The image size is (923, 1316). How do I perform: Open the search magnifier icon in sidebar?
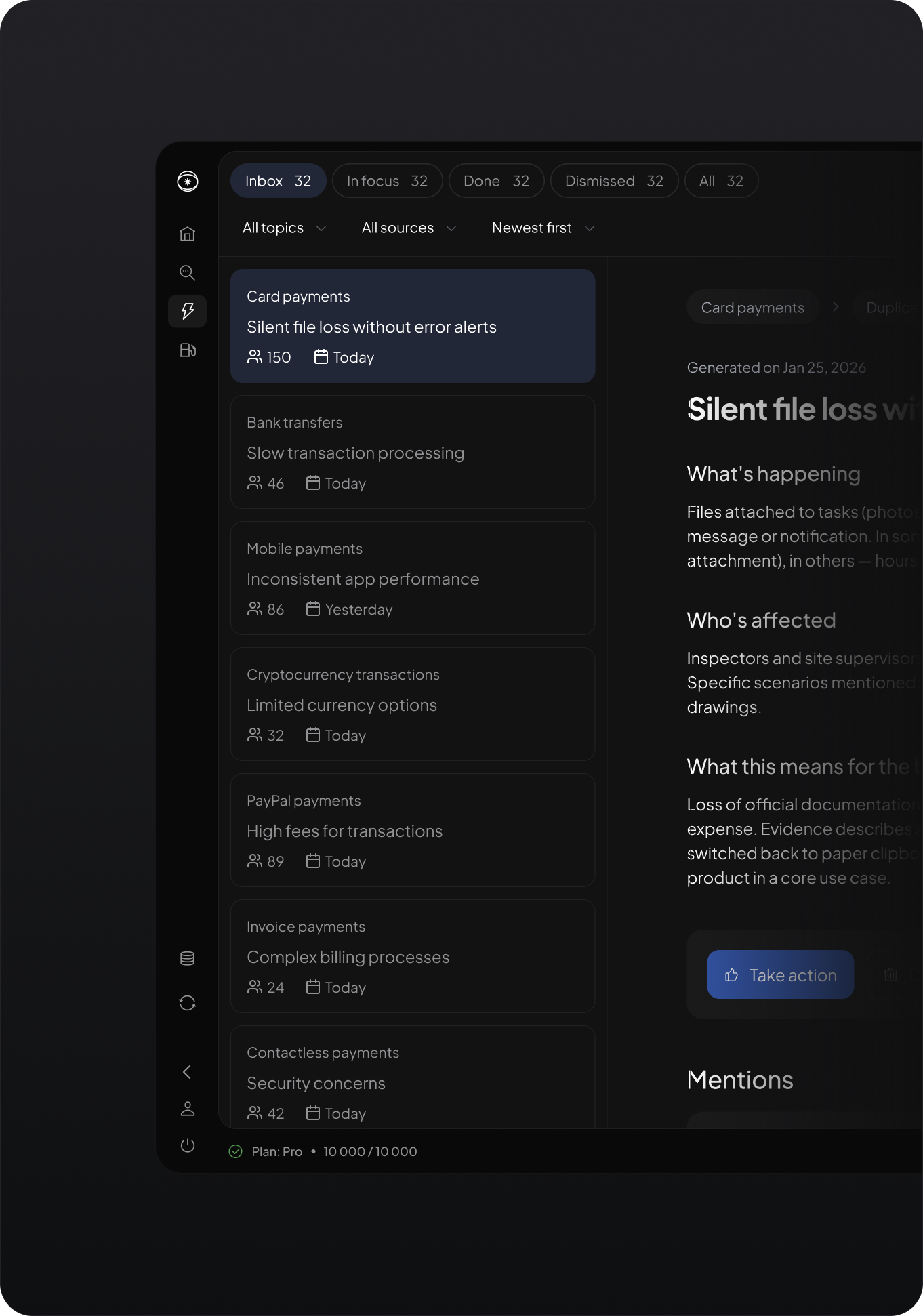point(188,272)
